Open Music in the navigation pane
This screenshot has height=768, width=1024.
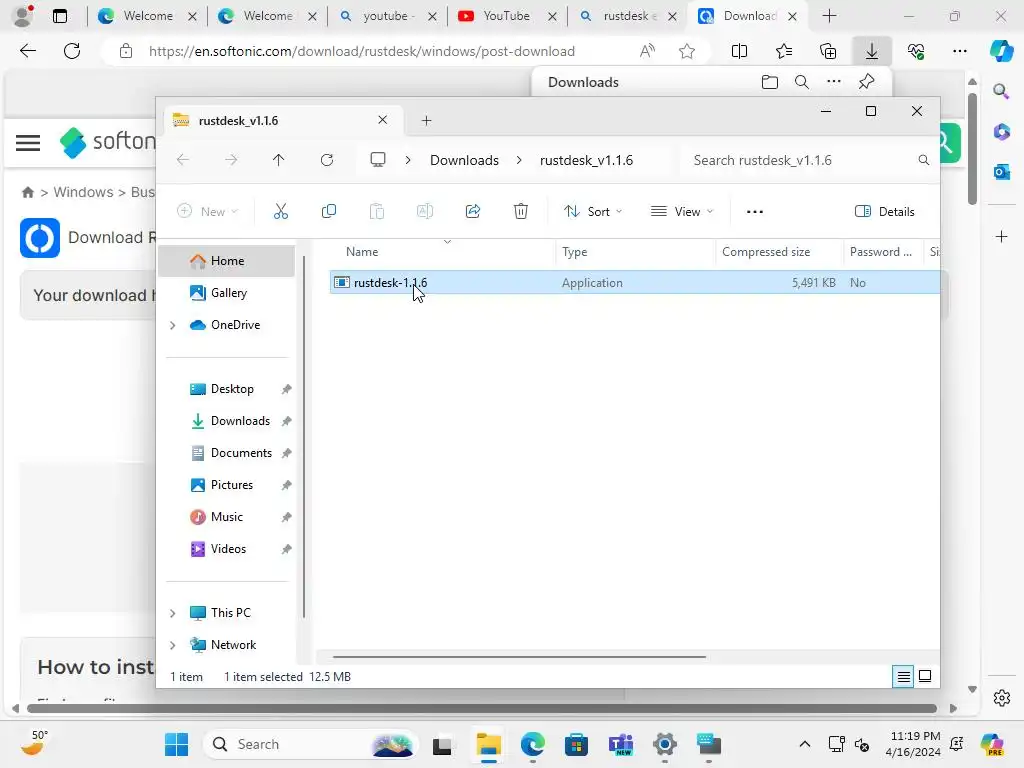tap(227, 517)
